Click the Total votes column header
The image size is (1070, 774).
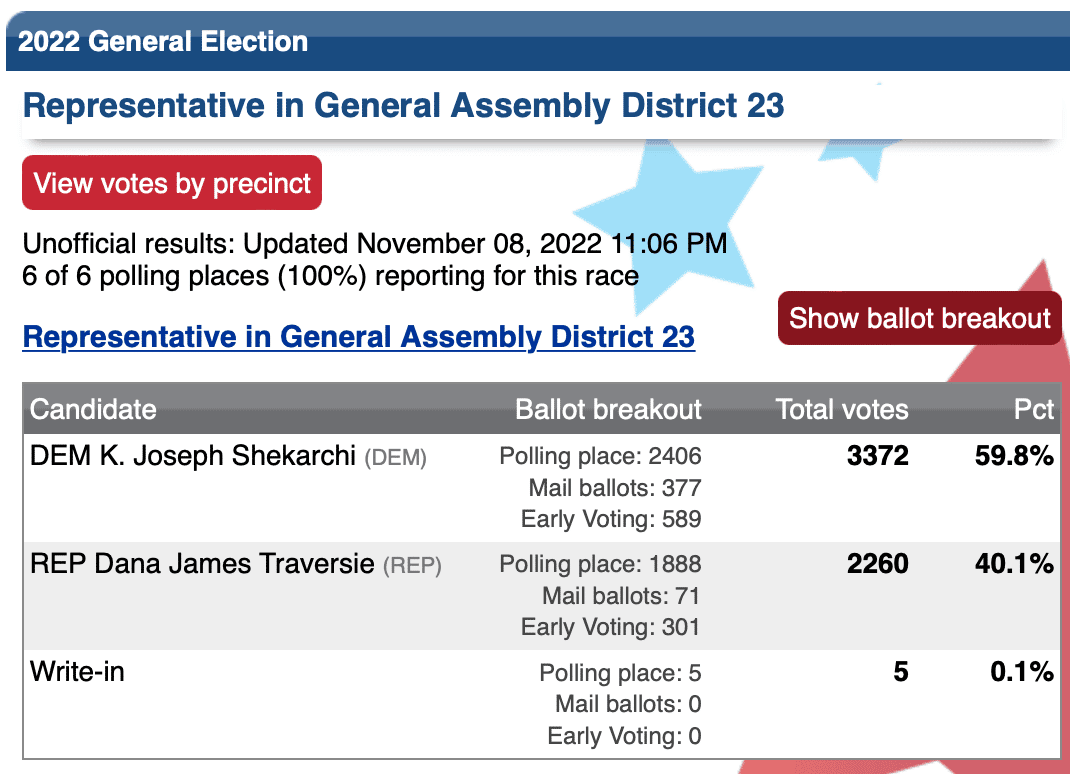coord(842,409)
